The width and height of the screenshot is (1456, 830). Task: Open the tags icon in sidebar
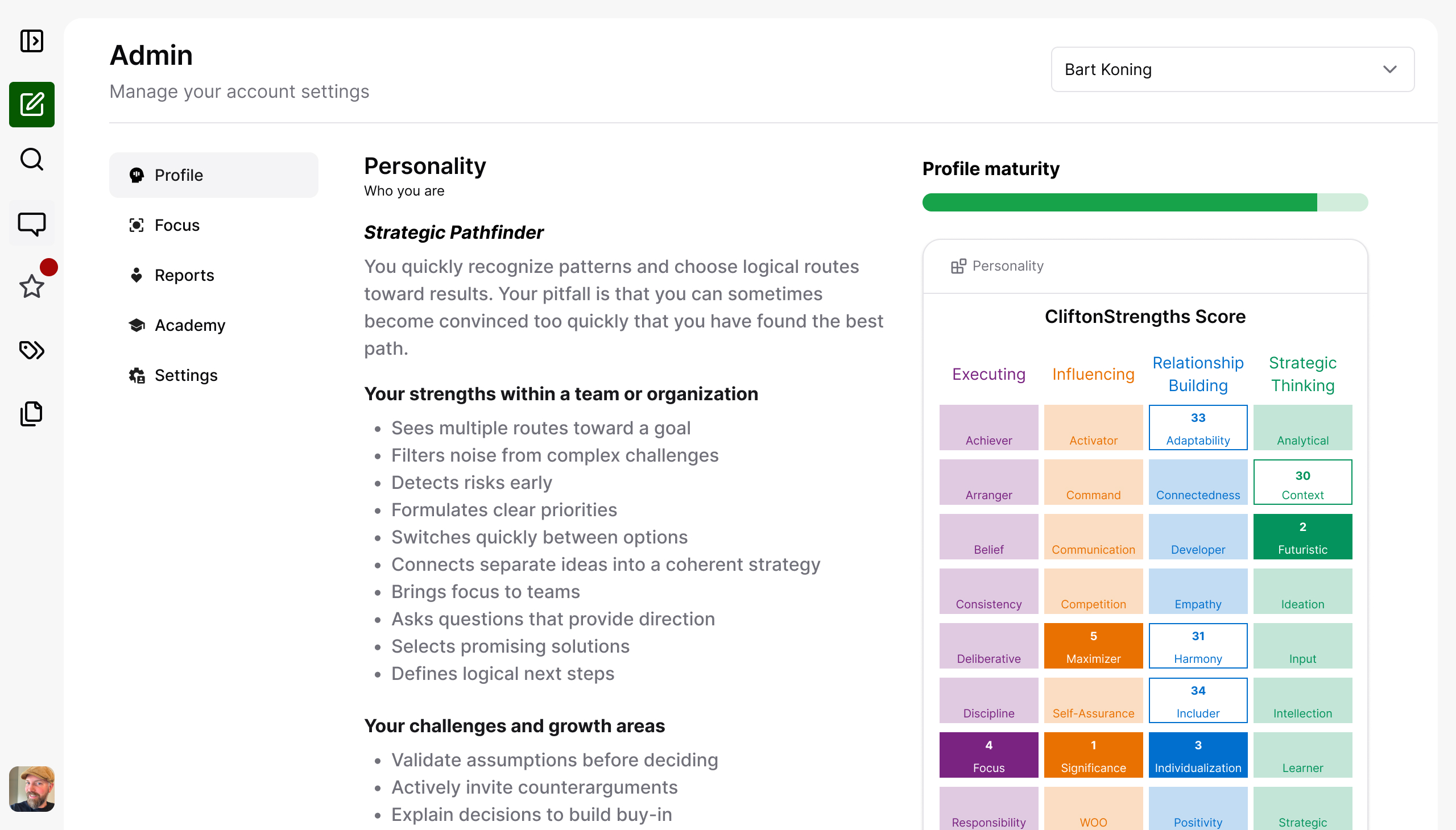pos(32,350)
